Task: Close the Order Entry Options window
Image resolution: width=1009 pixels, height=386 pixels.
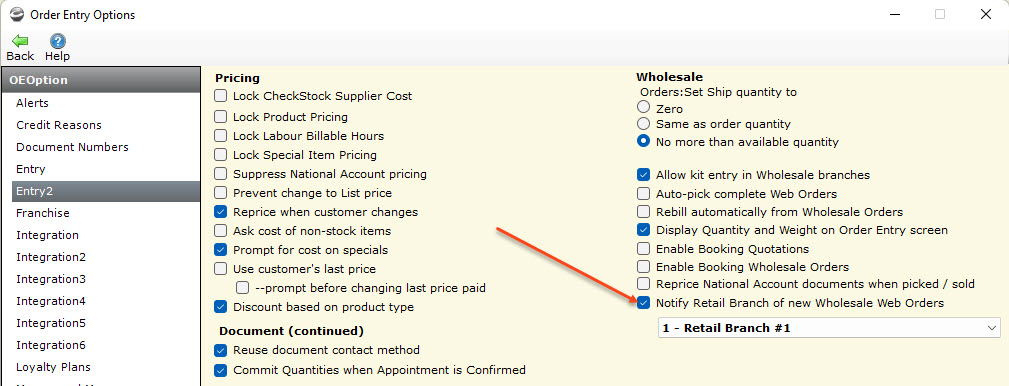Action: coord(985,14)
